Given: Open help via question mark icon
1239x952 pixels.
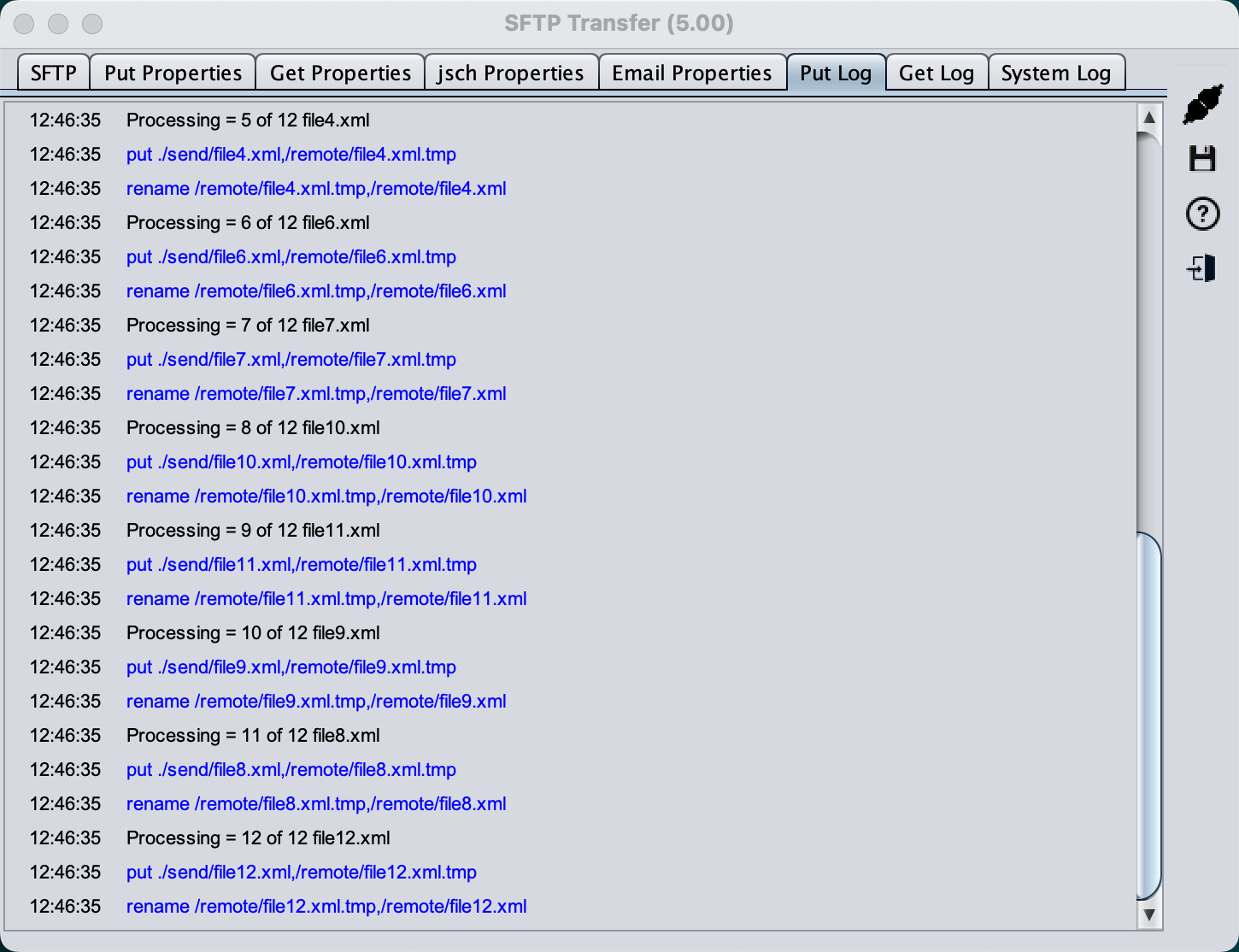Looking at the screenshot, I should [x=1202, y=214].
